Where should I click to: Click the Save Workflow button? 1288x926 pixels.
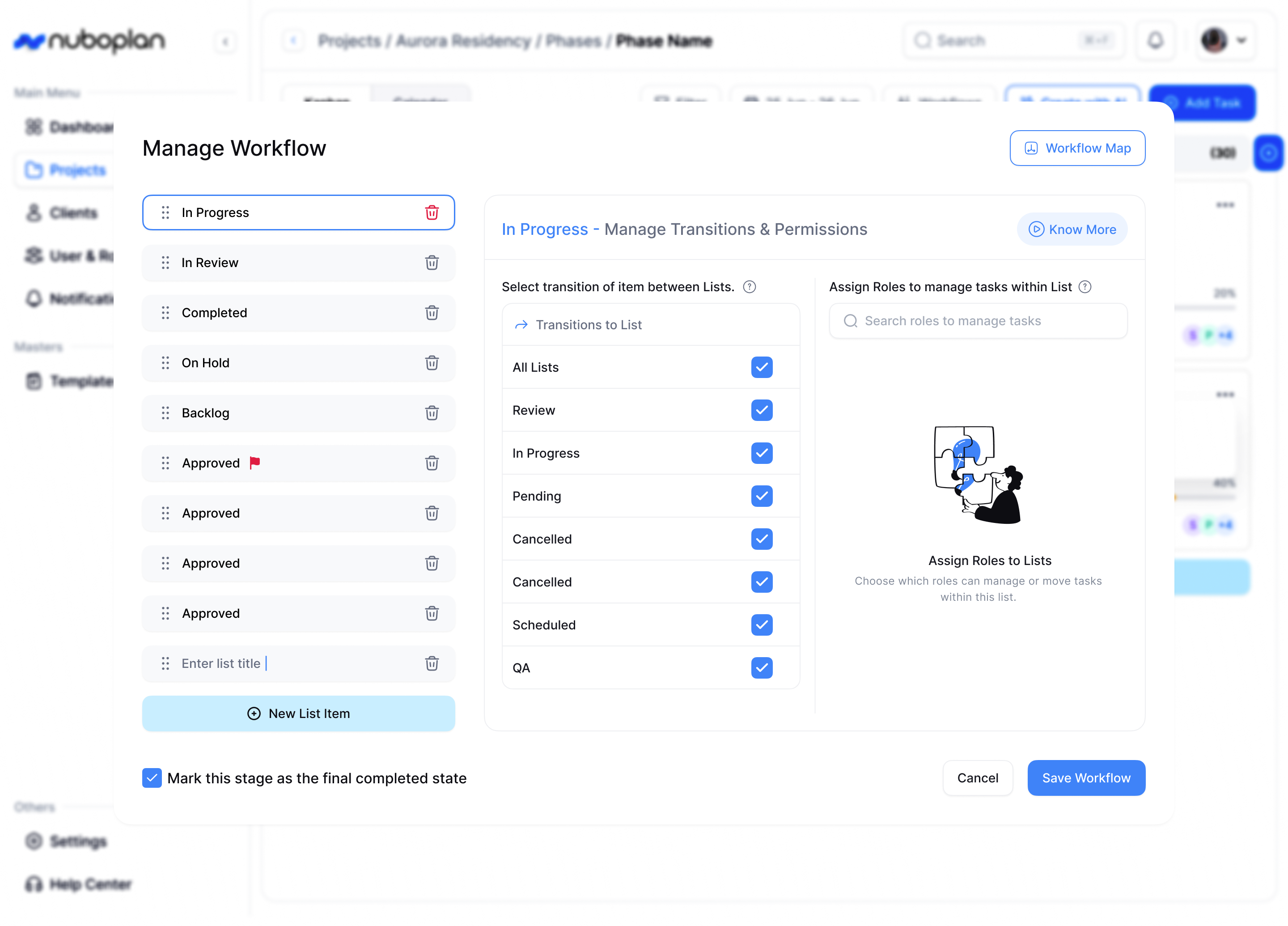coord(1085,778)
